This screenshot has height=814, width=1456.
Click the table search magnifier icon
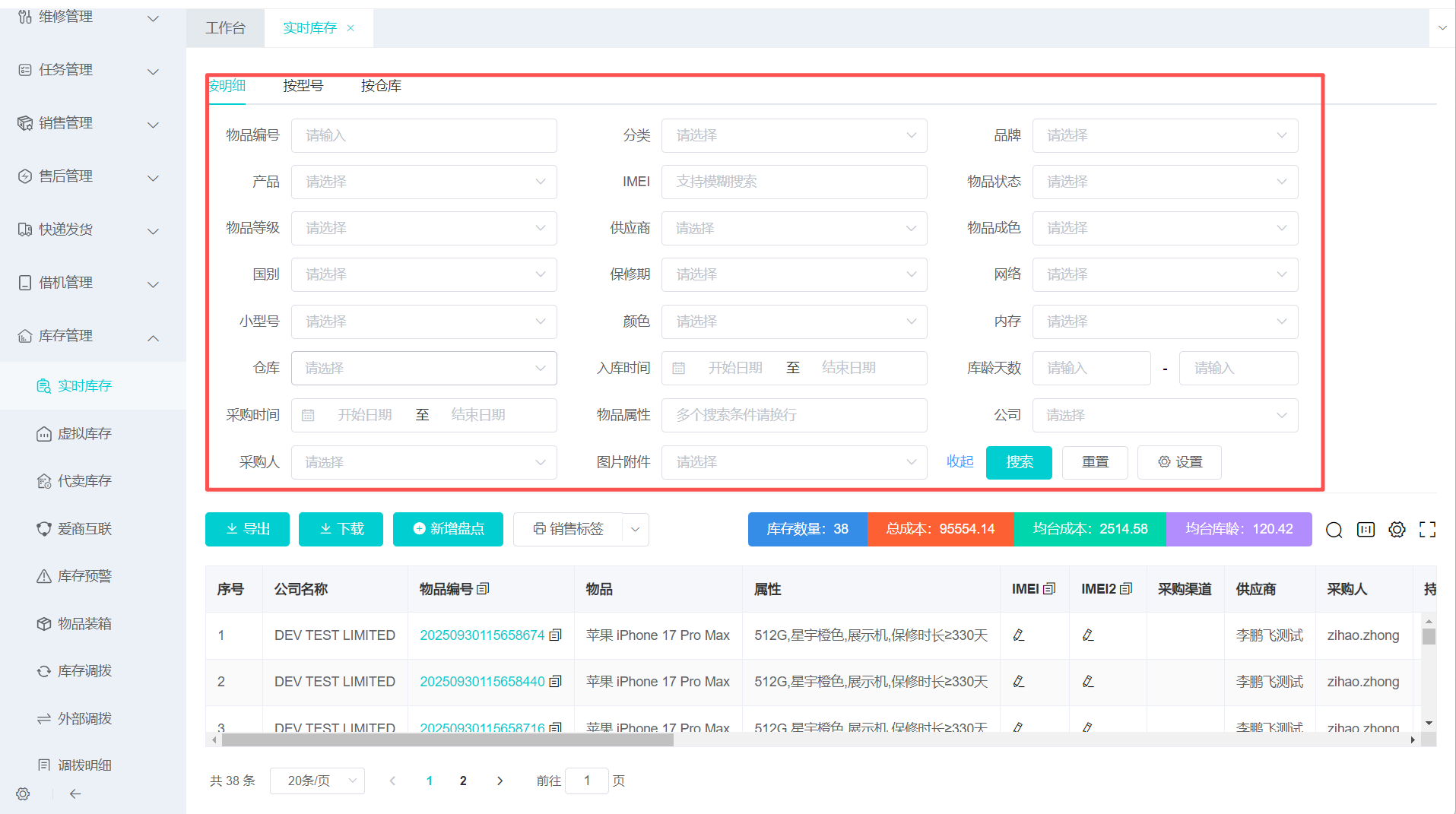click(1334, 530)
